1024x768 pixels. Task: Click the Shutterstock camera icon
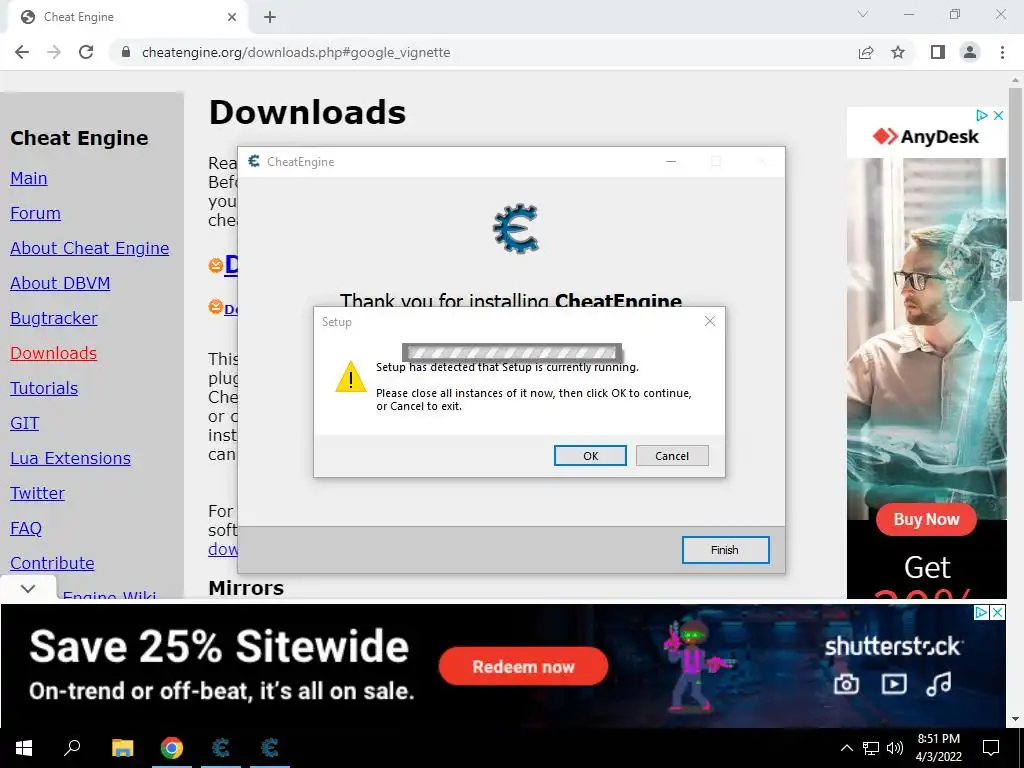(x=846, y=684)
